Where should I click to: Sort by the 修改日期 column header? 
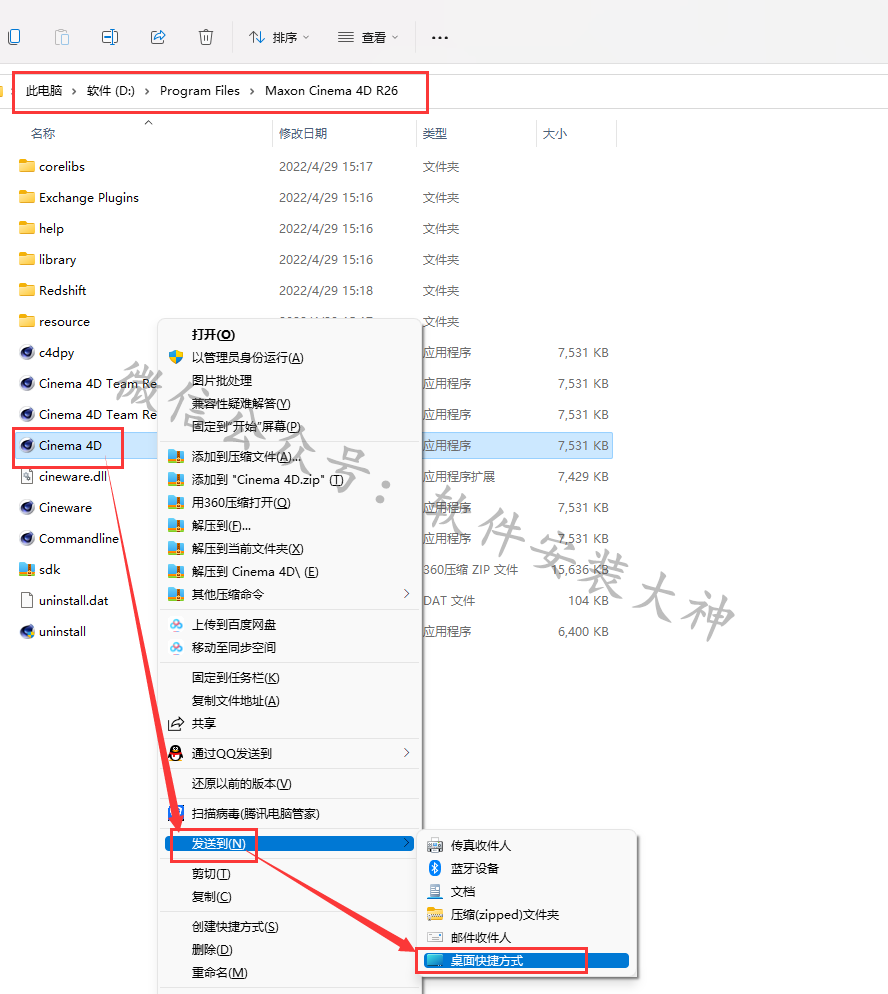(303, 134)
